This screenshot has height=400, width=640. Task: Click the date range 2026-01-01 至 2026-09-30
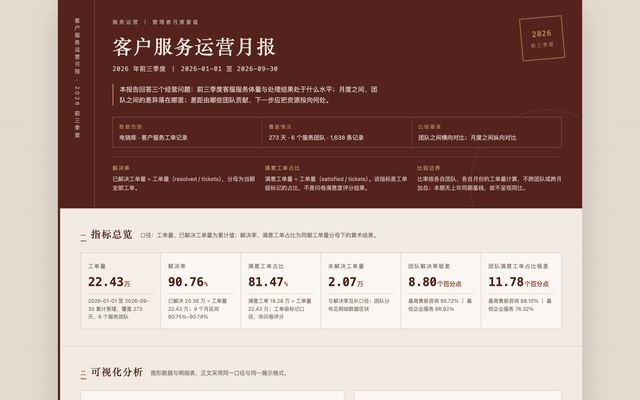229,69
